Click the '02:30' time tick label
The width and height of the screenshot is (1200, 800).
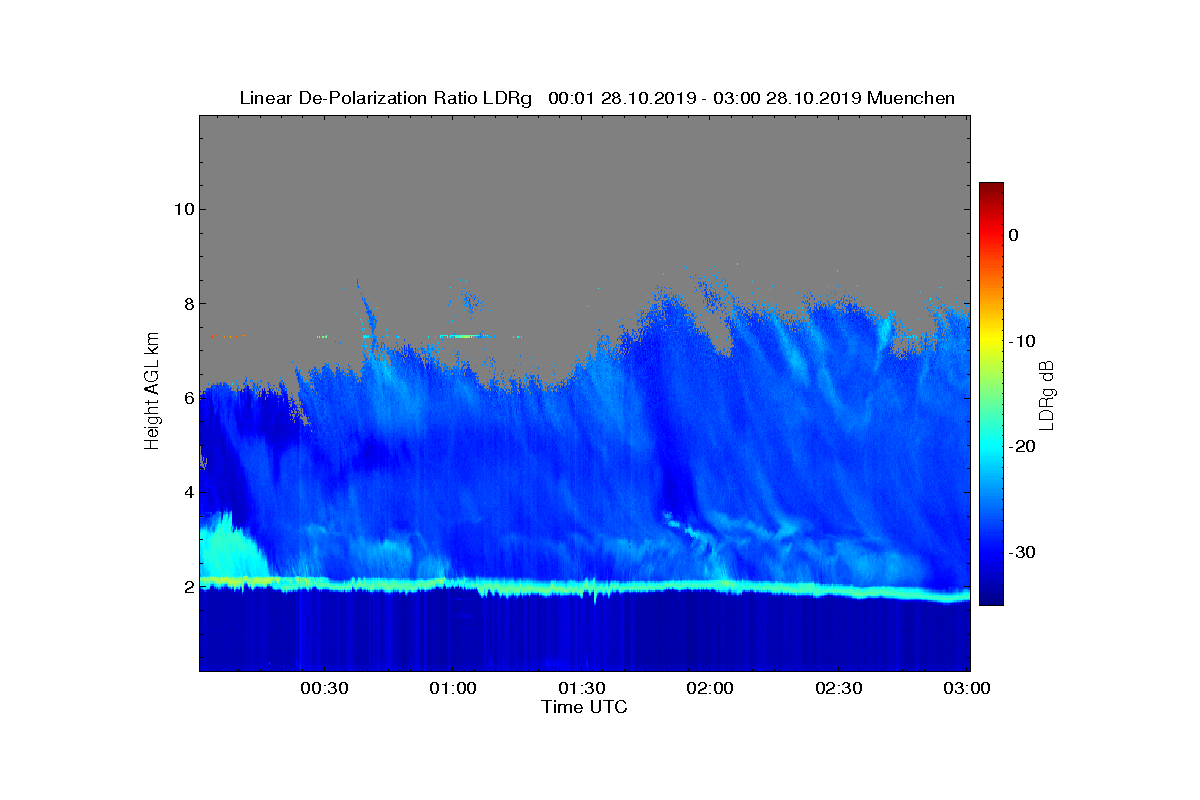(838, 688)
